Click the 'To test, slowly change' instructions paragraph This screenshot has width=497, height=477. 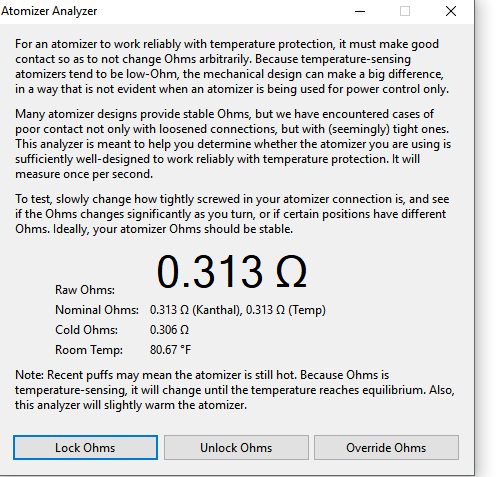232,214
